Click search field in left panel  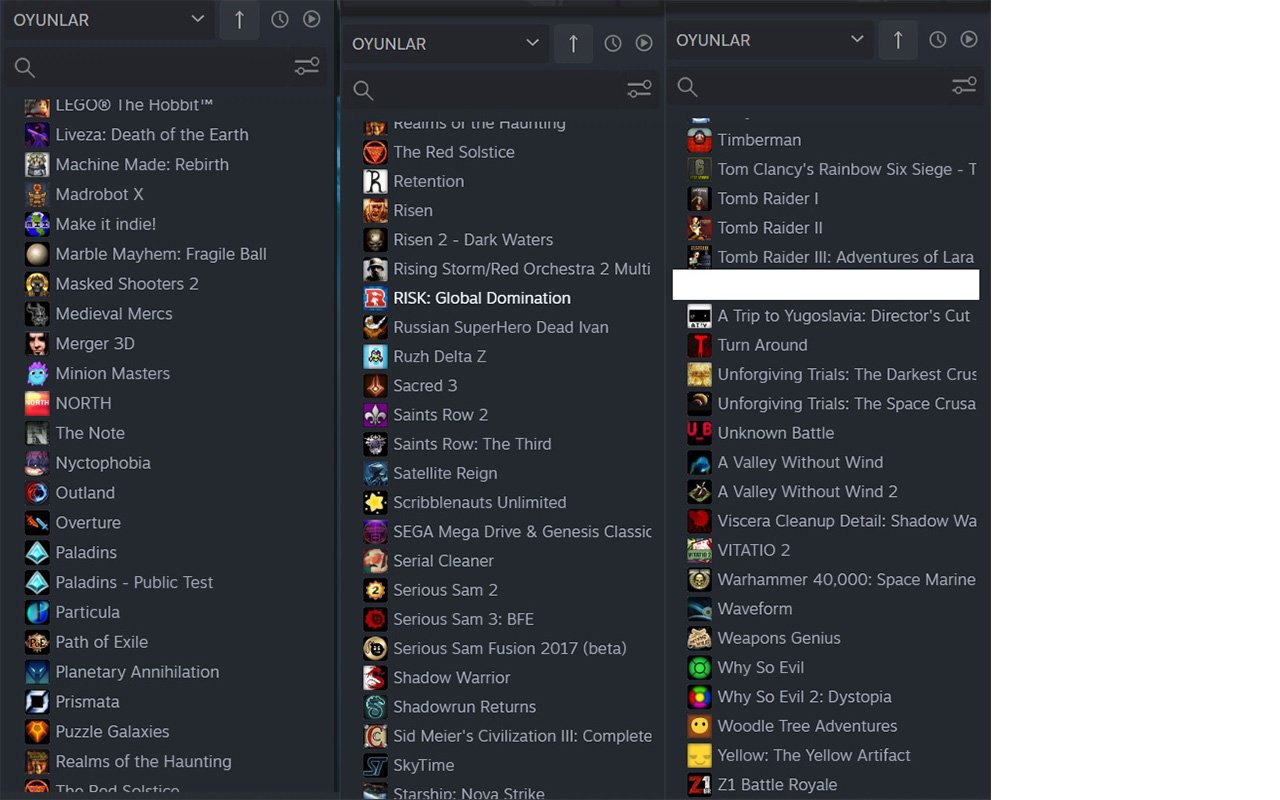[165, 67]
